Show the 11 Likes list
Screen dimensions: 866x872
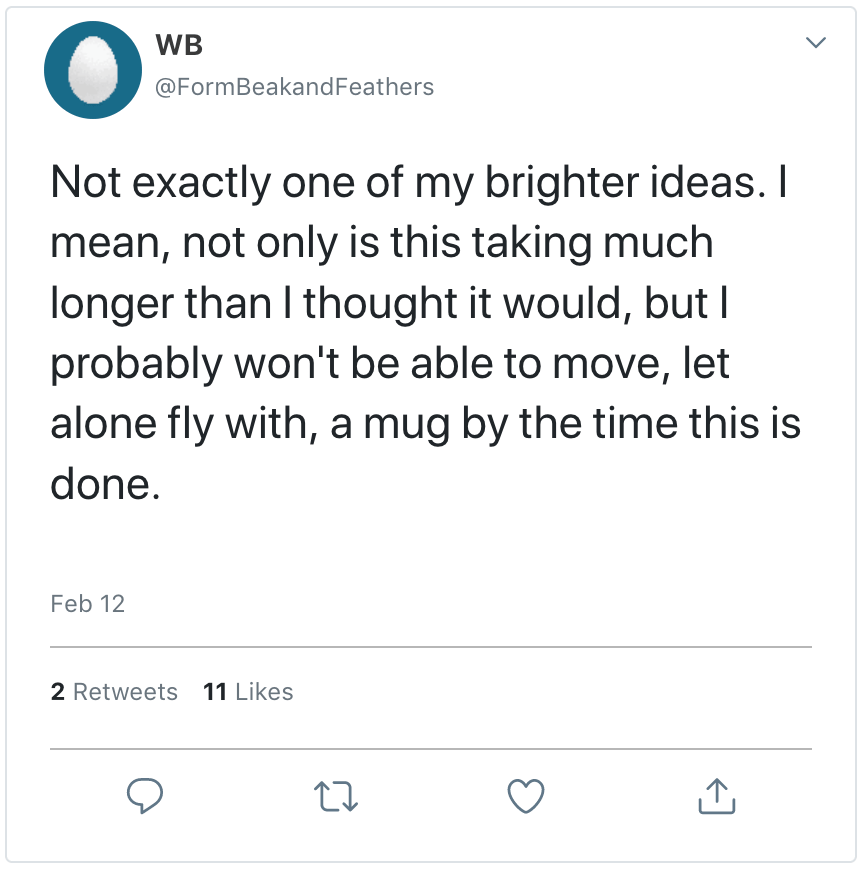(x=248, y=692)
